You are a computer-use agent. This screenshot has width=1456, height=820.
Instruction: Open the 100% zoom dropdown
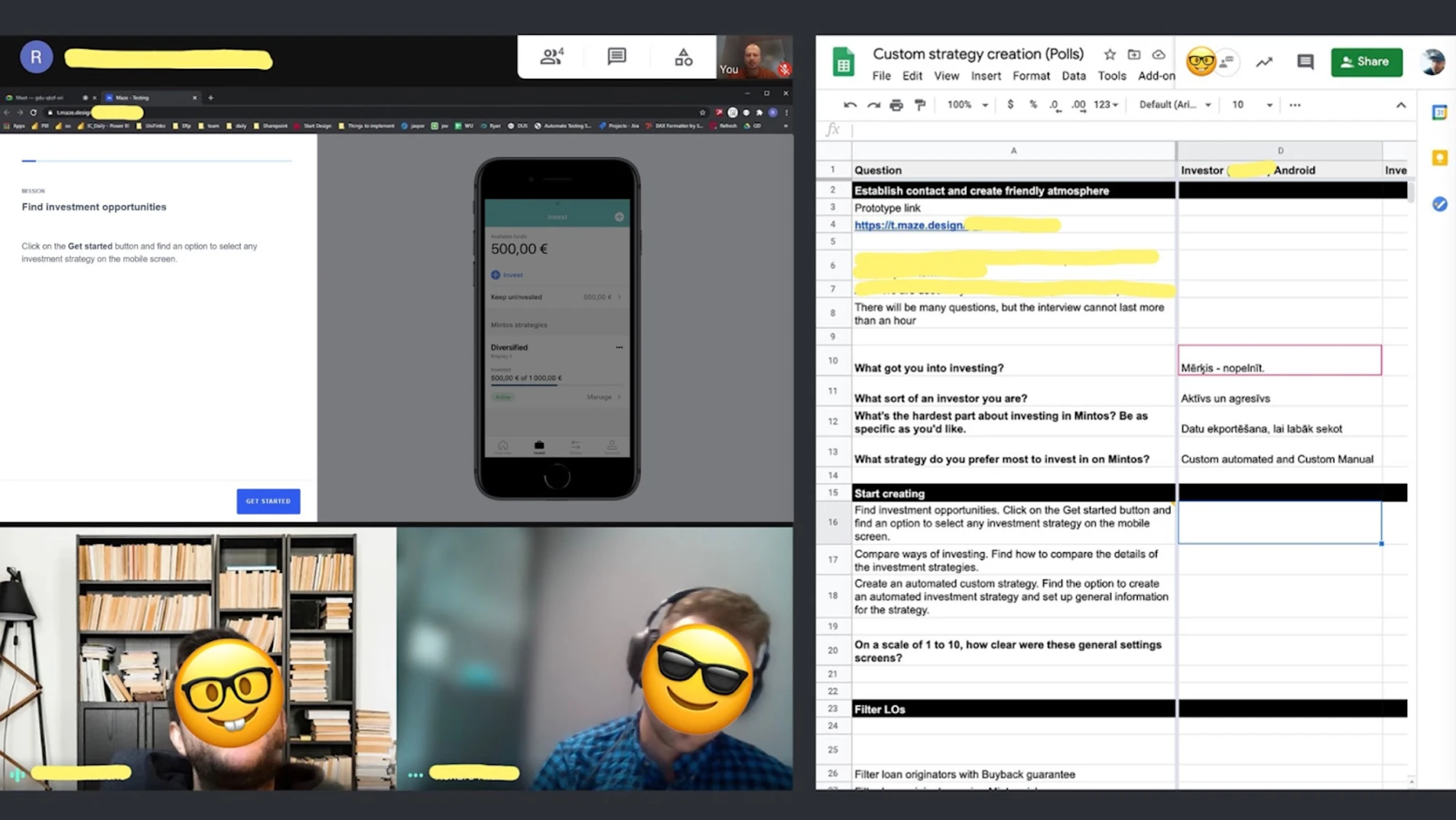coord(968,105)
